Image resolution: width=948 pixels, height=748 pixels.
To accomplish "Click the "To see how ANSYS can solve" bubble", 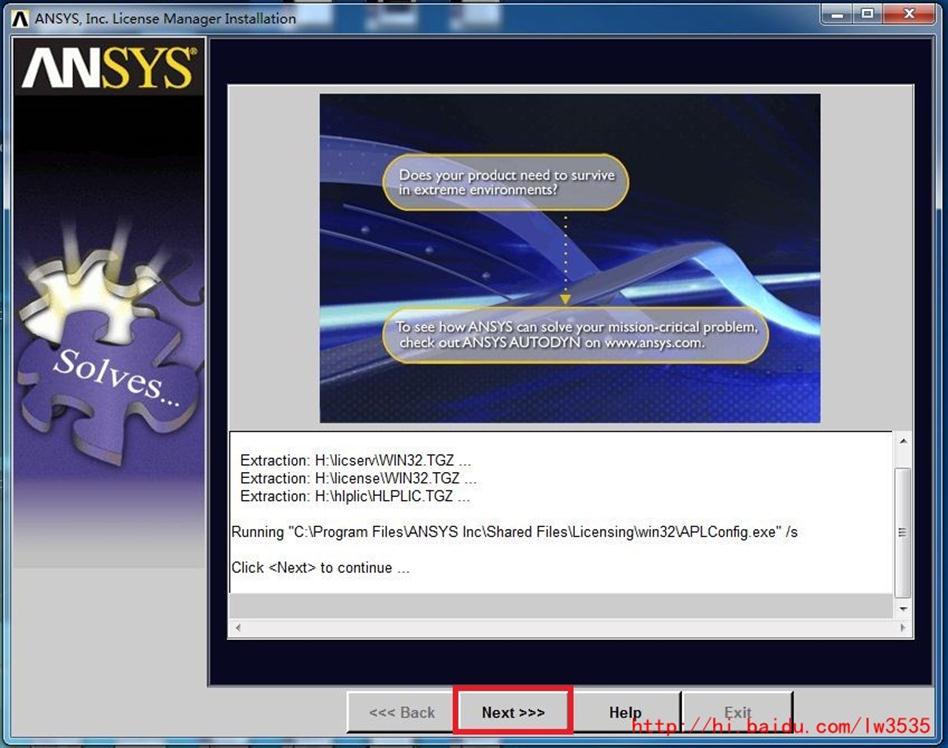I will pyautogui.click(x=576, y=335).
